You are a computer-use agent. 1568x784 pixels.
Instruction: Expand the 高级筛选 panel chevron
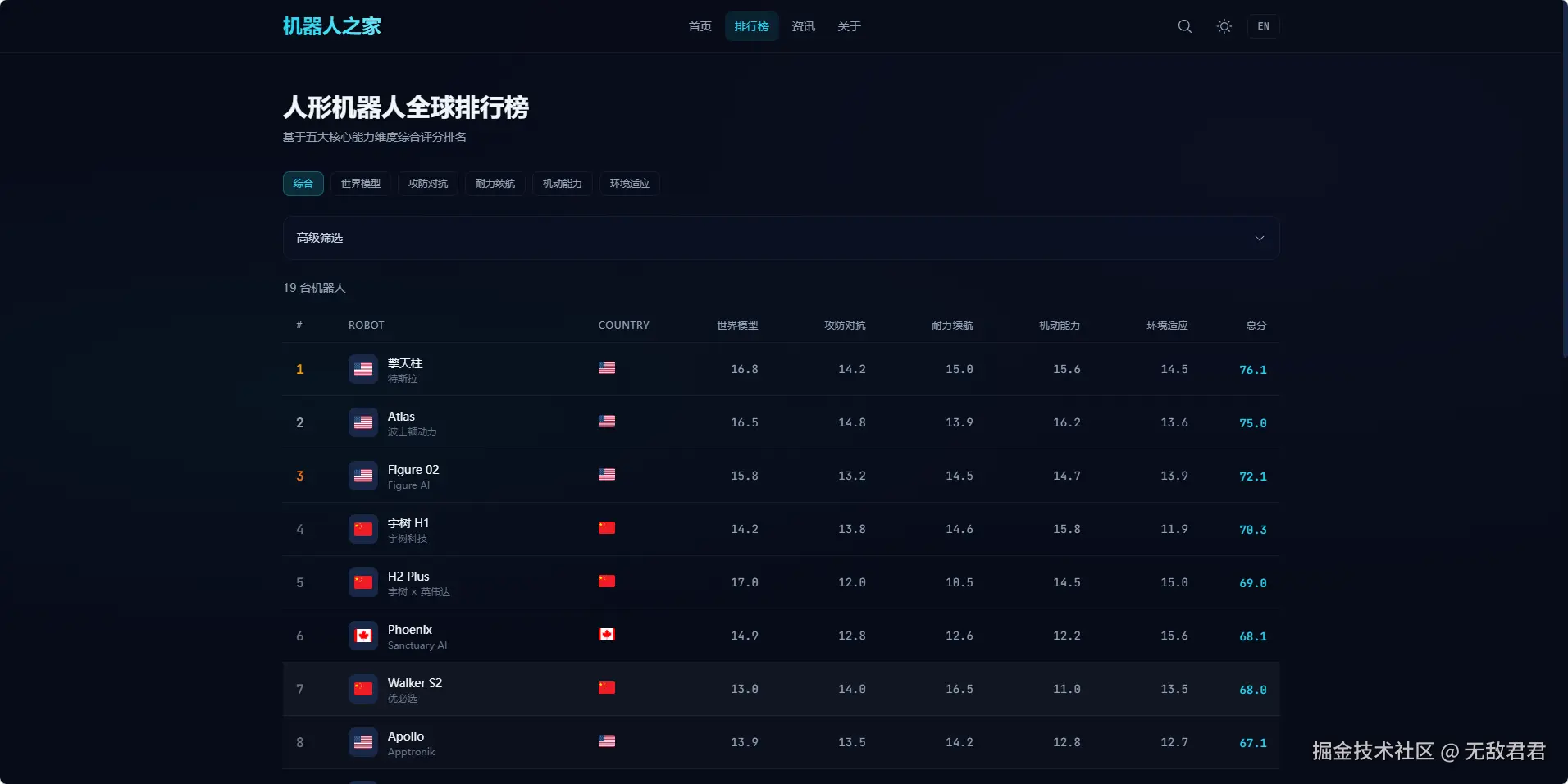[x=1260, y=239]
